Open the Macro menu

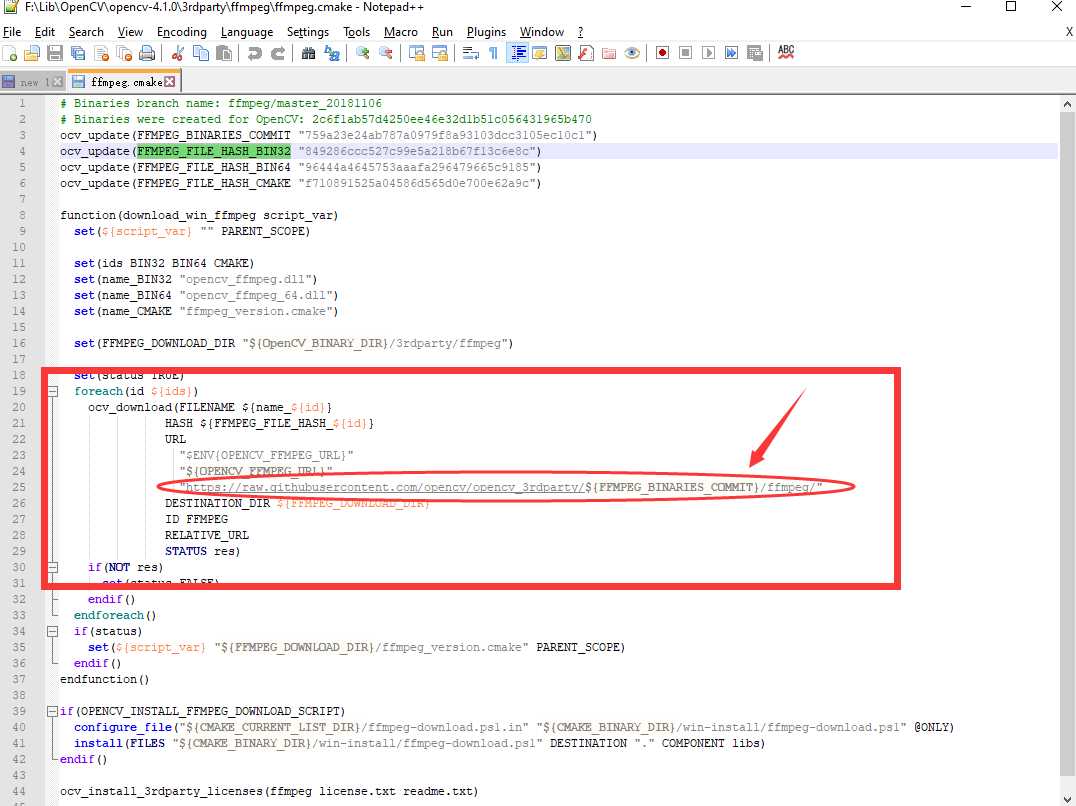click(401, 32)
